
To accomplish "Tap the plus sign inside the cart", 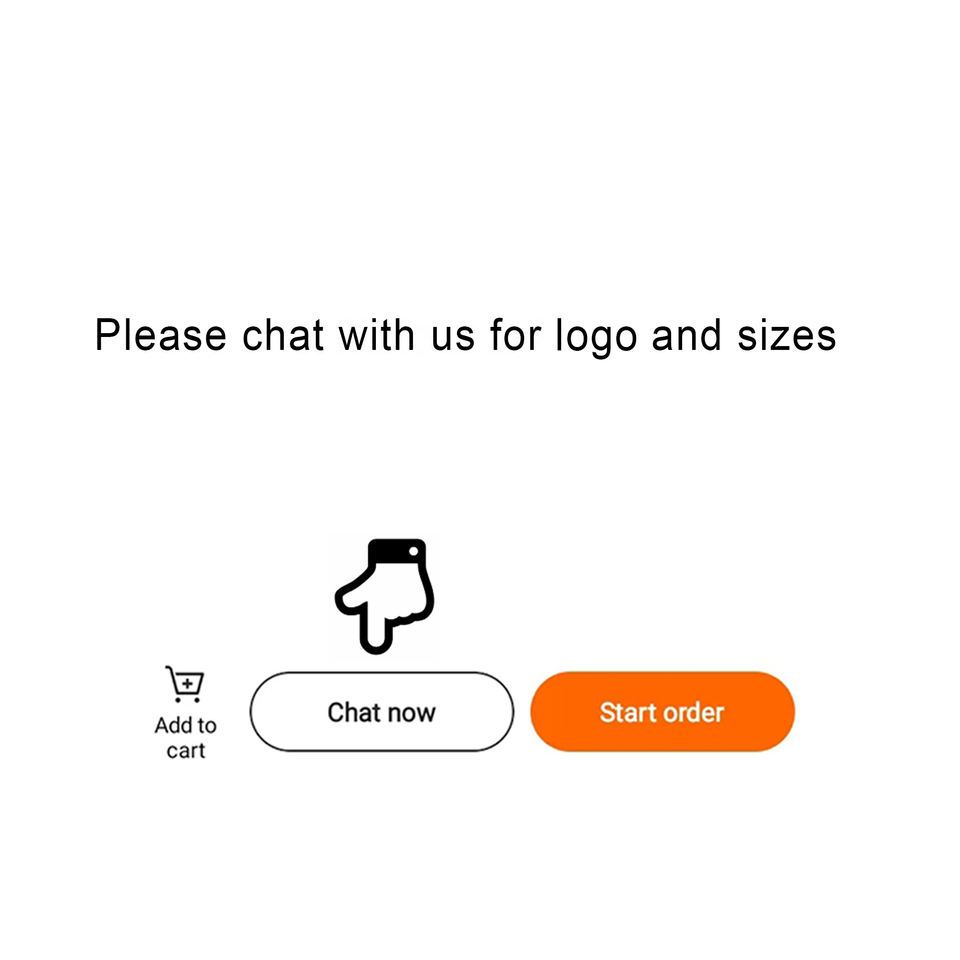I will [x=188, y=683].
